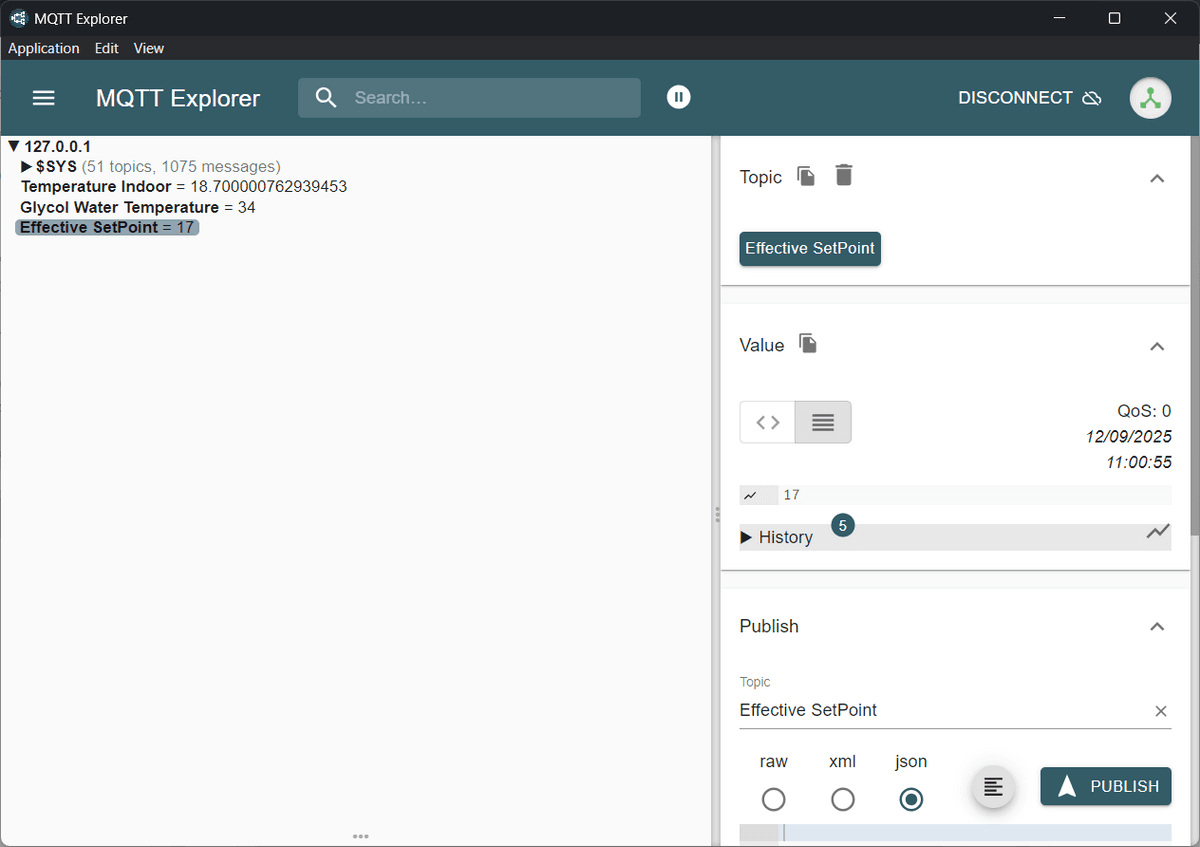Select the Effective SetPoint tree row

pyautogui.click(x=107, y=227)
